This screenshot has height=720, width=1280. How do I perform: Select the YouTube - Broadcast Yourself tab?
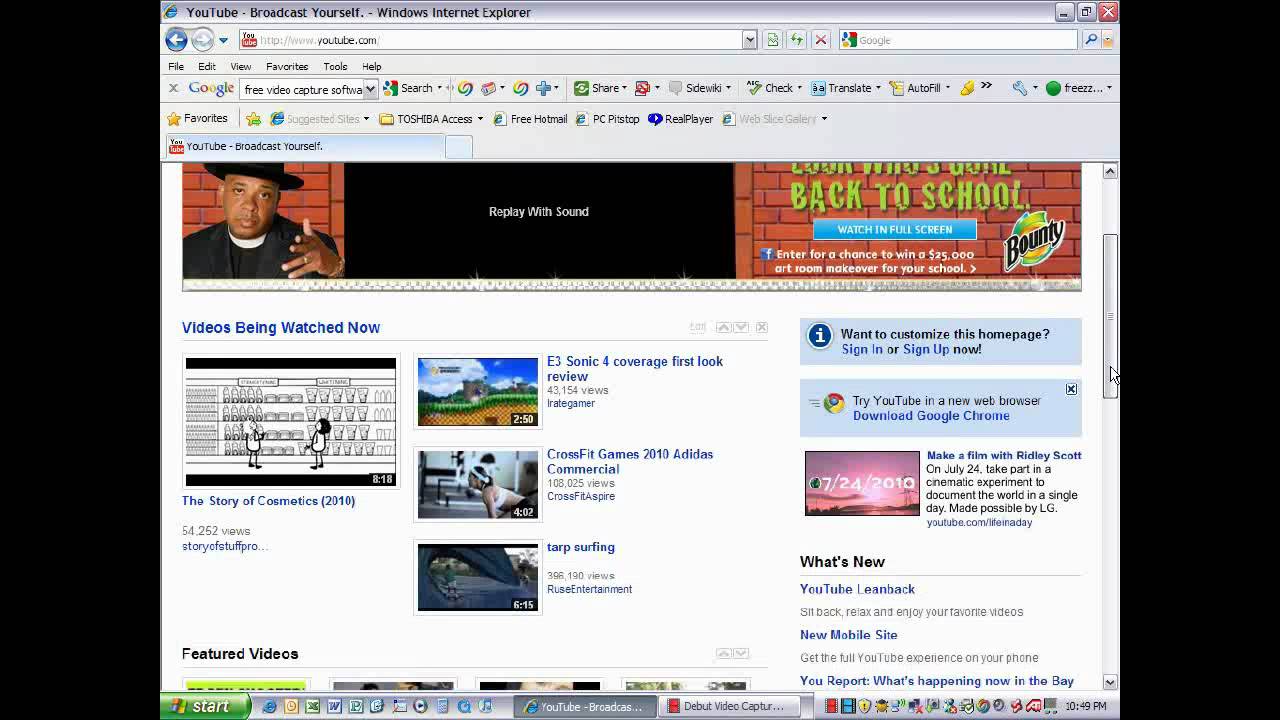point(305,146)
